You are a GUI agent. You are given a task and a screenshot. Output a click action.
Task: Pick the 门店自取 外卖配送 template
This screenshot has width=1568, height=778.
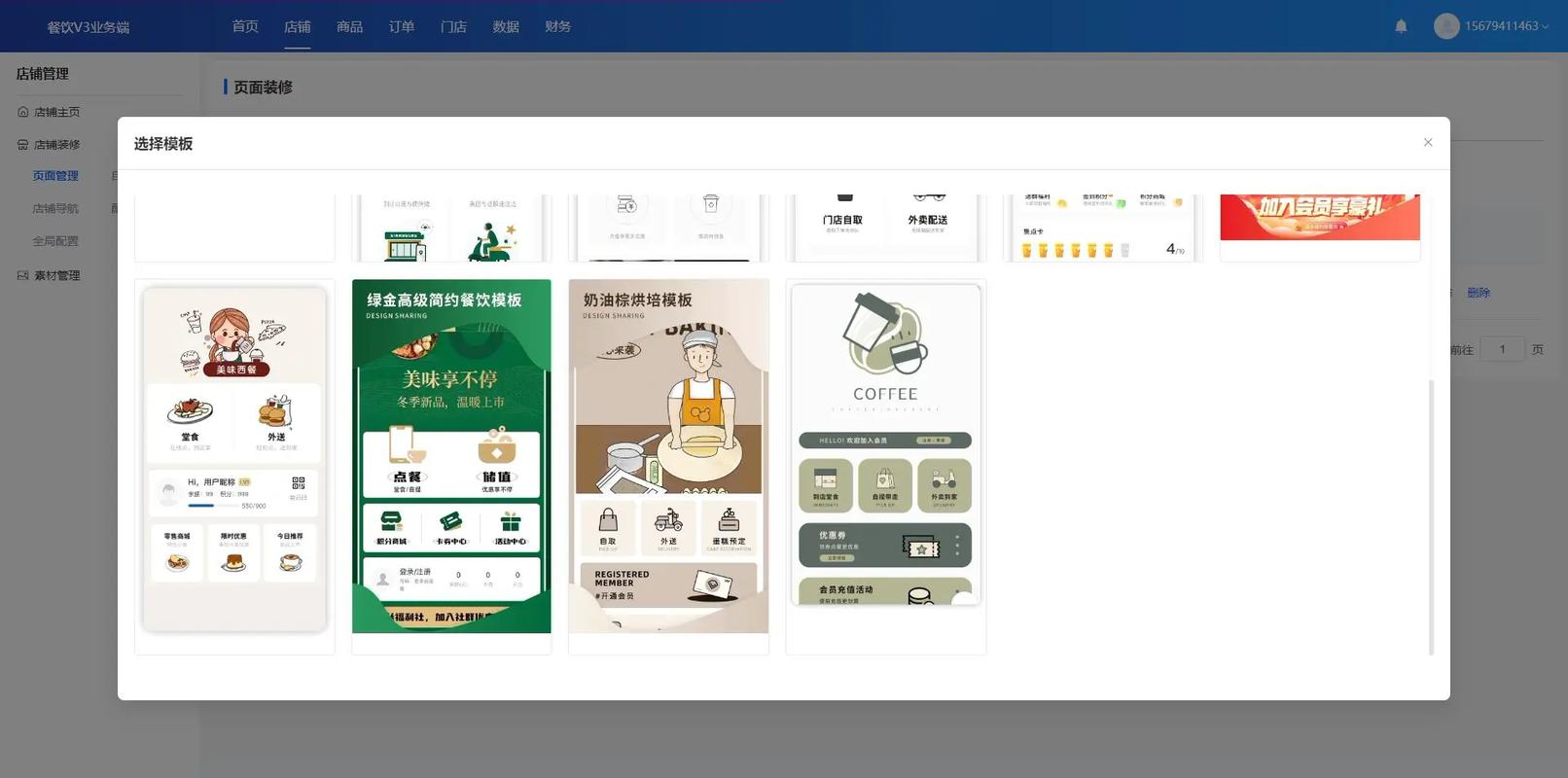tap(885, 228)
